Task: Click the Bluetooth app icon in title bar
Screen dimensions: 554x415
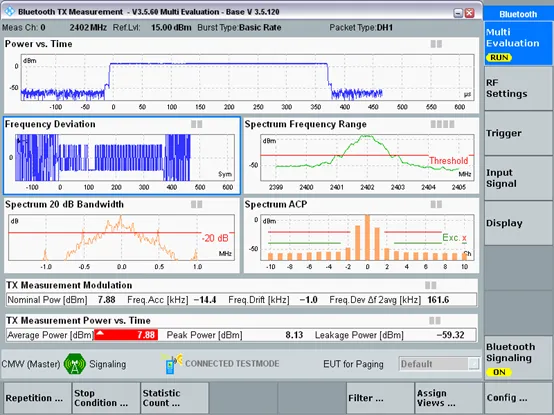Action: point(9,11)
